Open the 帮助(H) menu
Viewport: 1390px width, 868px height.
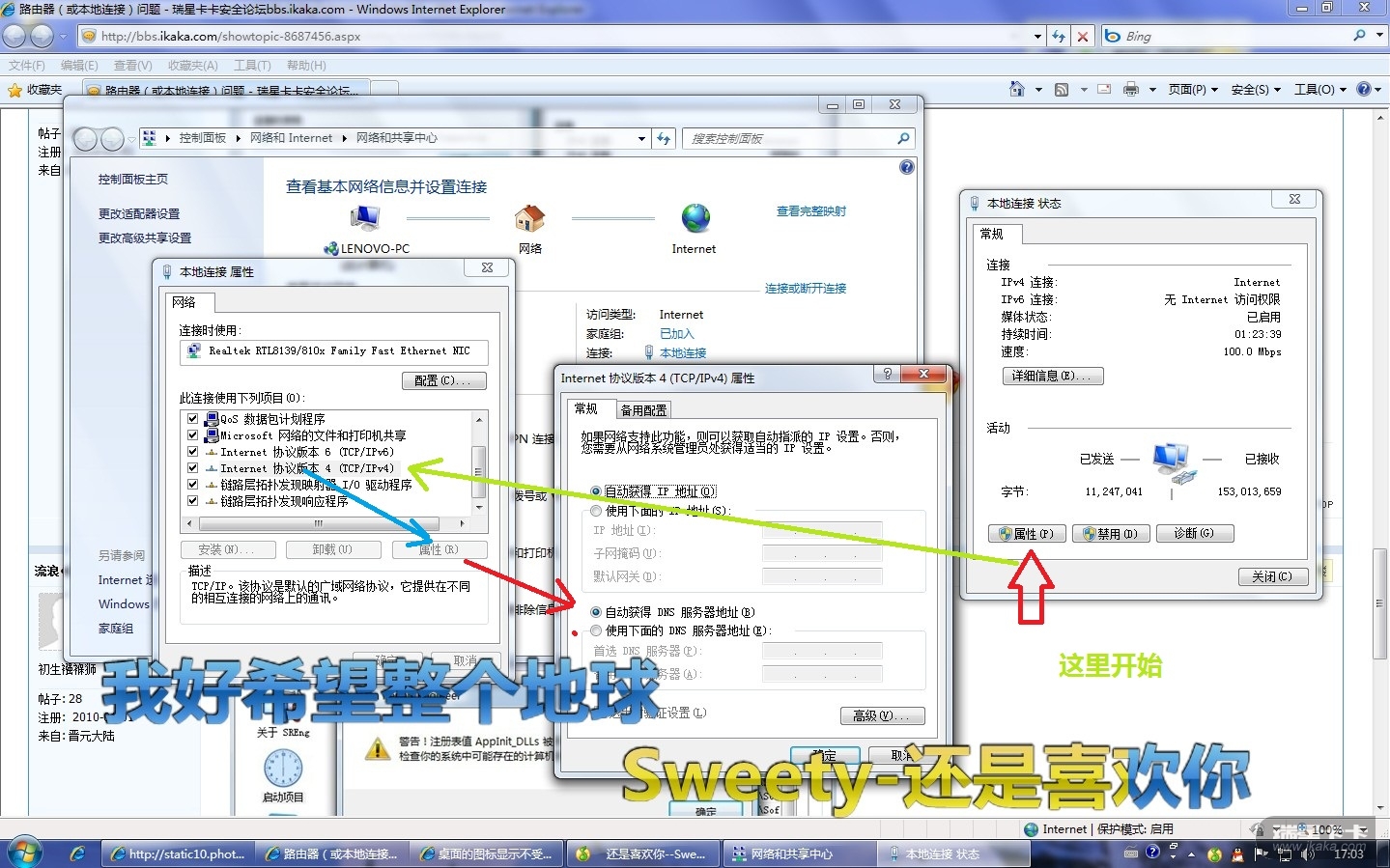(306, 66)
